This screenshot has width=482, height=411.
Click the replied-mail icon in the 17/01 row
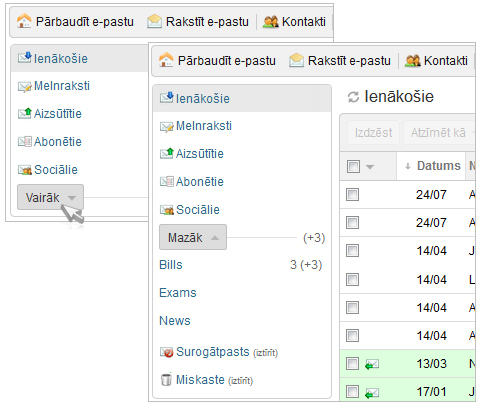[372, 392]
